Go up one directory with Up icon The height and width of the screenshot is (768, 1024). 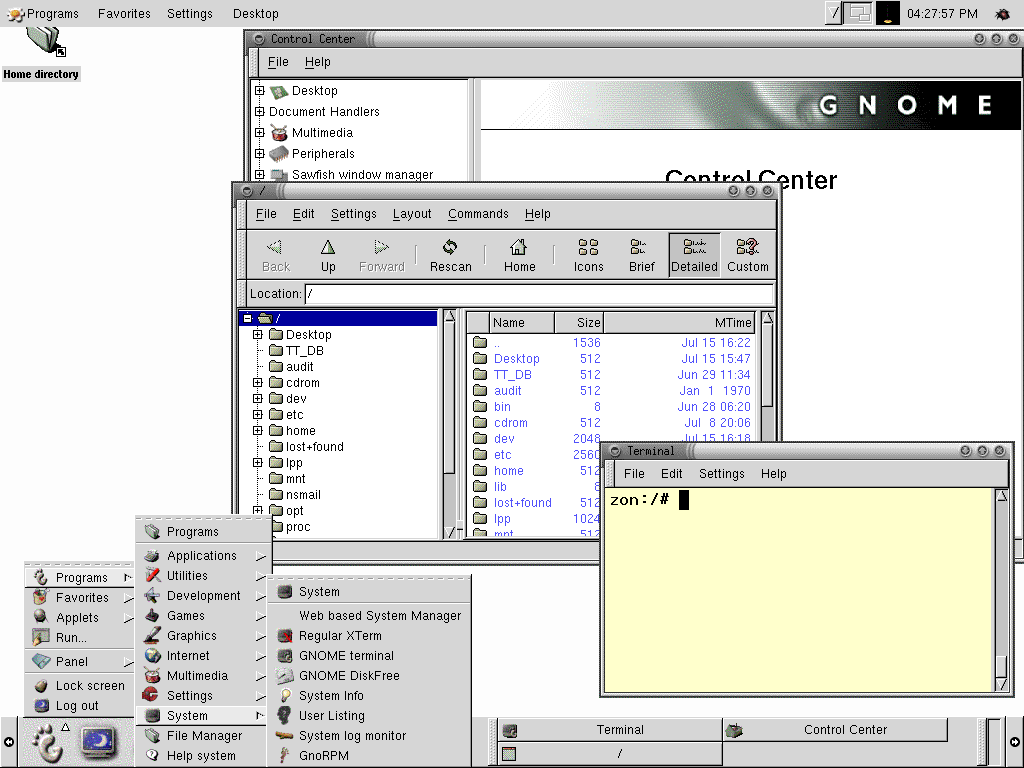coord(328,255)
